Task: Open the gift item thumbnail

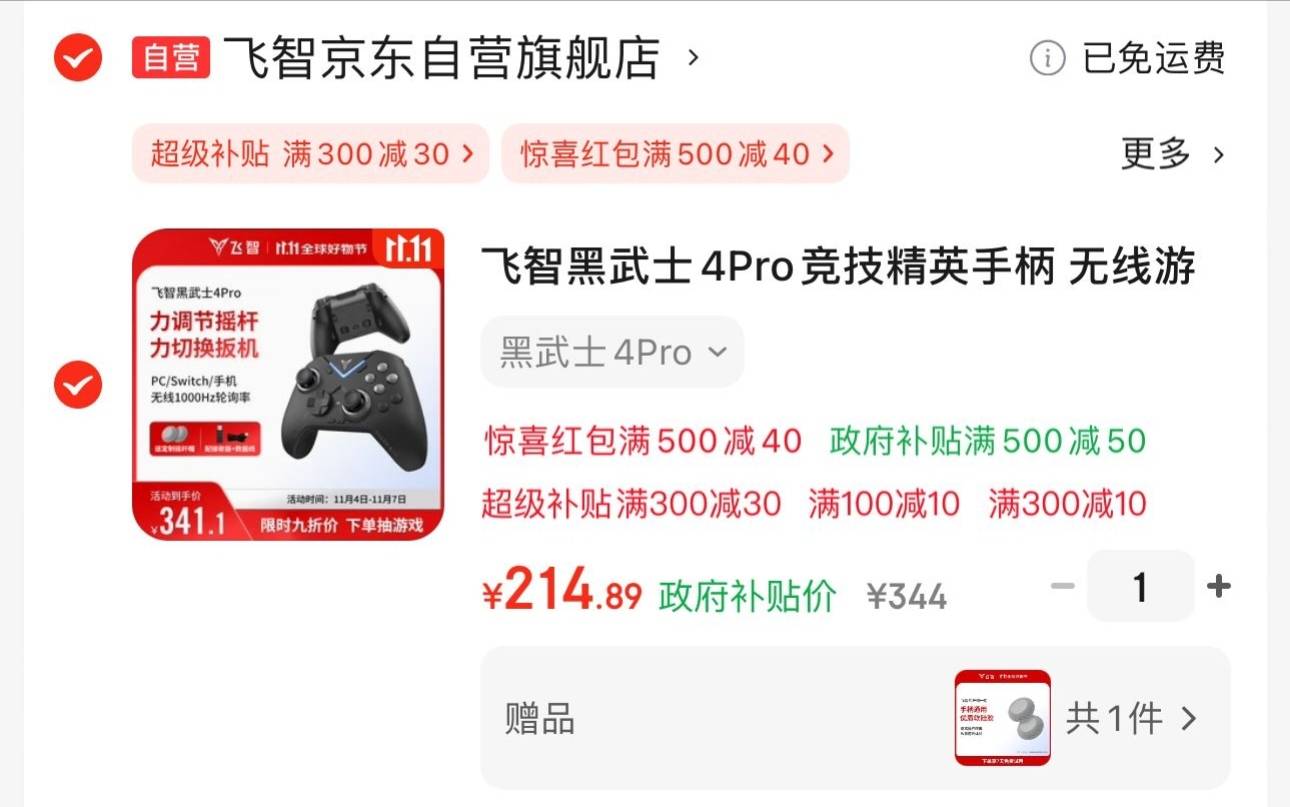Action: pos(1003,718)
